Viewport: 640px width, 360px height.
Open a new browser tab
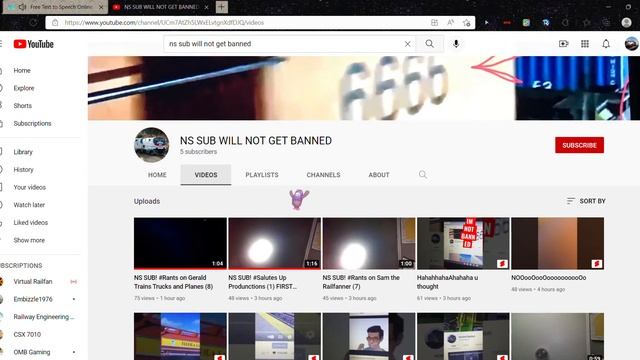222,7
